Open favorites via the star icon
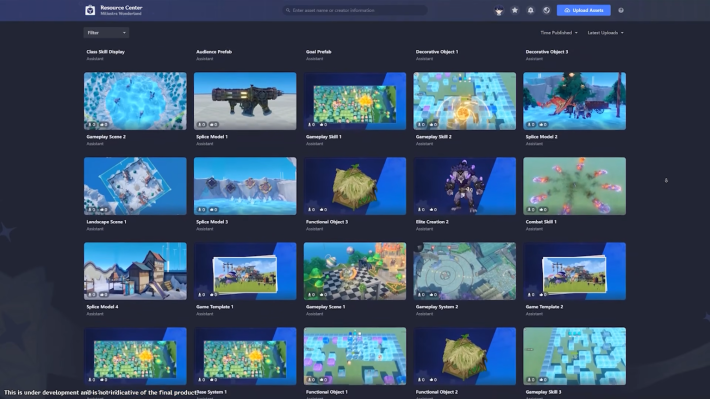Image resolution: width=710 pixels, height=399 pixels. tap(515, 10)
